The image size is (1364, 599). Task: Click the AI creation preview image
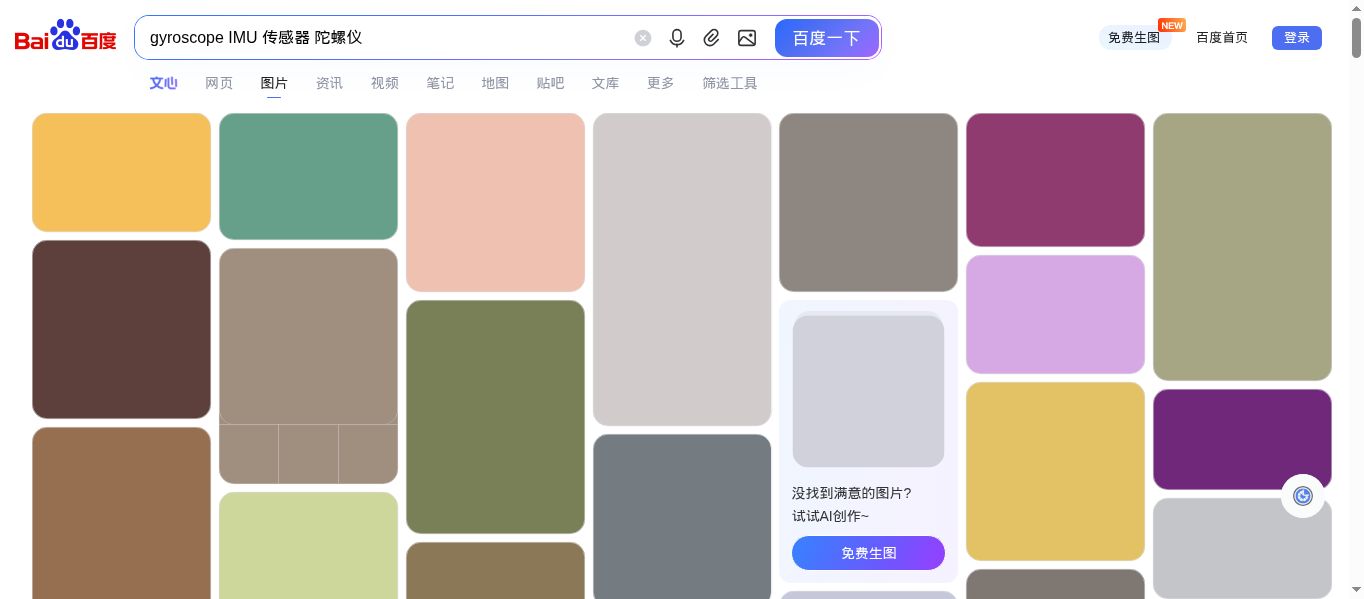click(868, 389)
